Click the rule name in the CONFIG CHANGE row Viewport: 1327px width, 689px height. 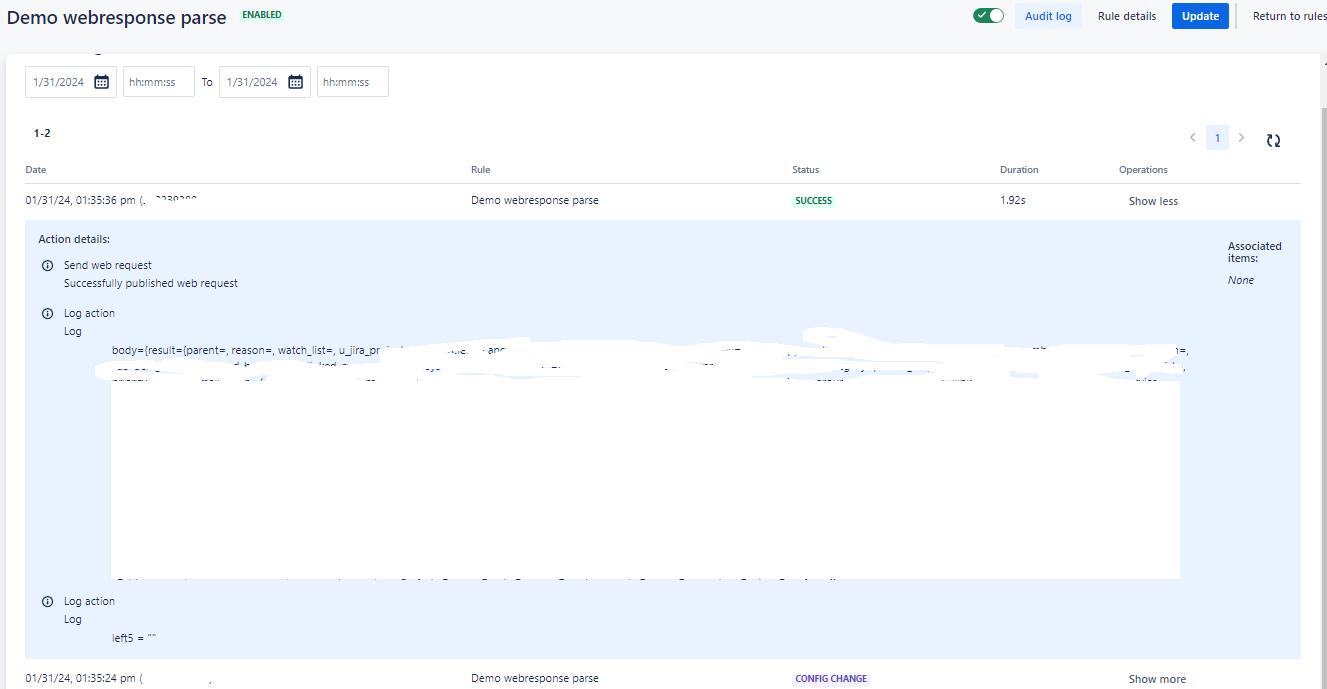tap(535, 679)
